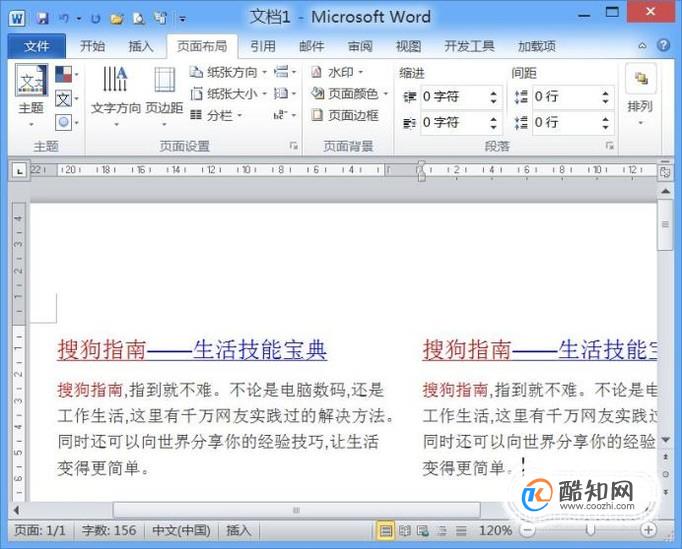682x549 pixels.
Task: Click the Open folder icon in quick access toolbar
Action: [x=117, y=18]
